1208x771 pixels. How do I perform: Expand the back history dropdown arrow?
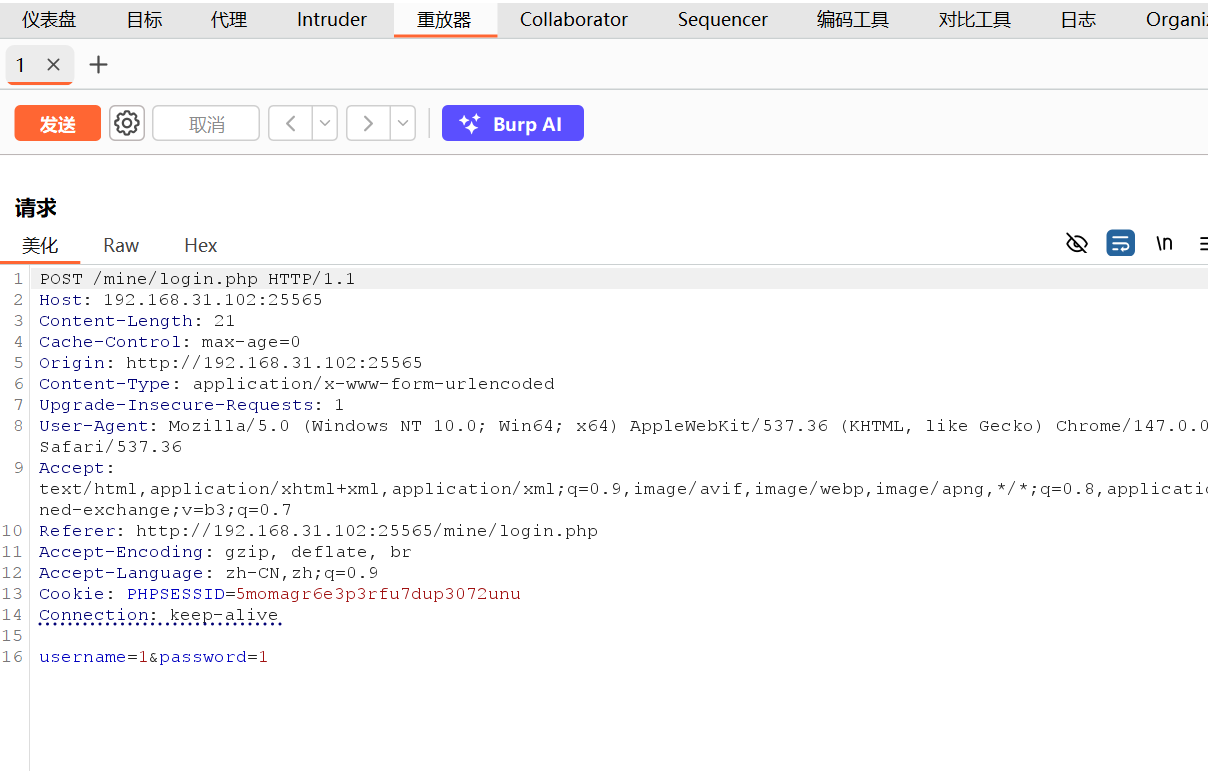click(325, 123)
